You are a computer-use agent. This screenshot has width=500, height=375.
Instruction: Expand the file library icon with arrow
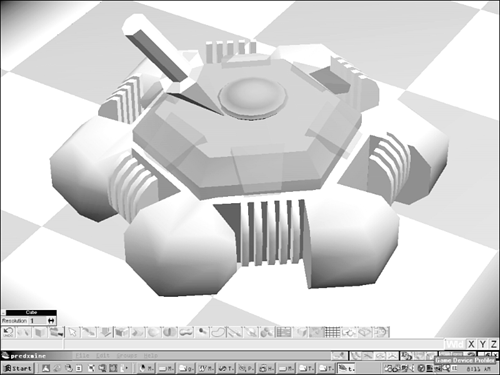click(56, 332)
